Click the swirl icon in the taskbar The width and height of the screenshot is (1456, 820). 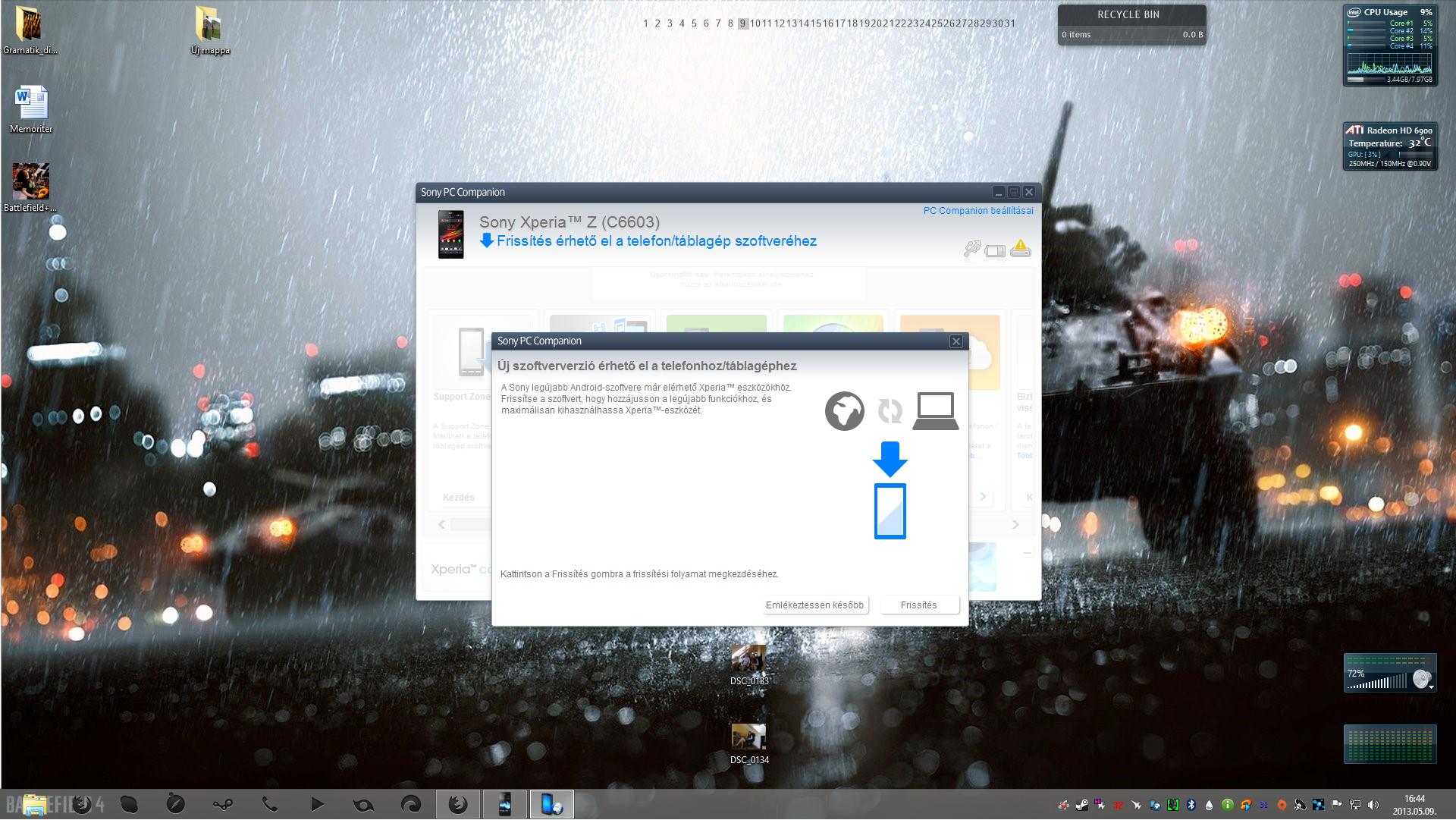pyautogui.click(x=410, y=804)
